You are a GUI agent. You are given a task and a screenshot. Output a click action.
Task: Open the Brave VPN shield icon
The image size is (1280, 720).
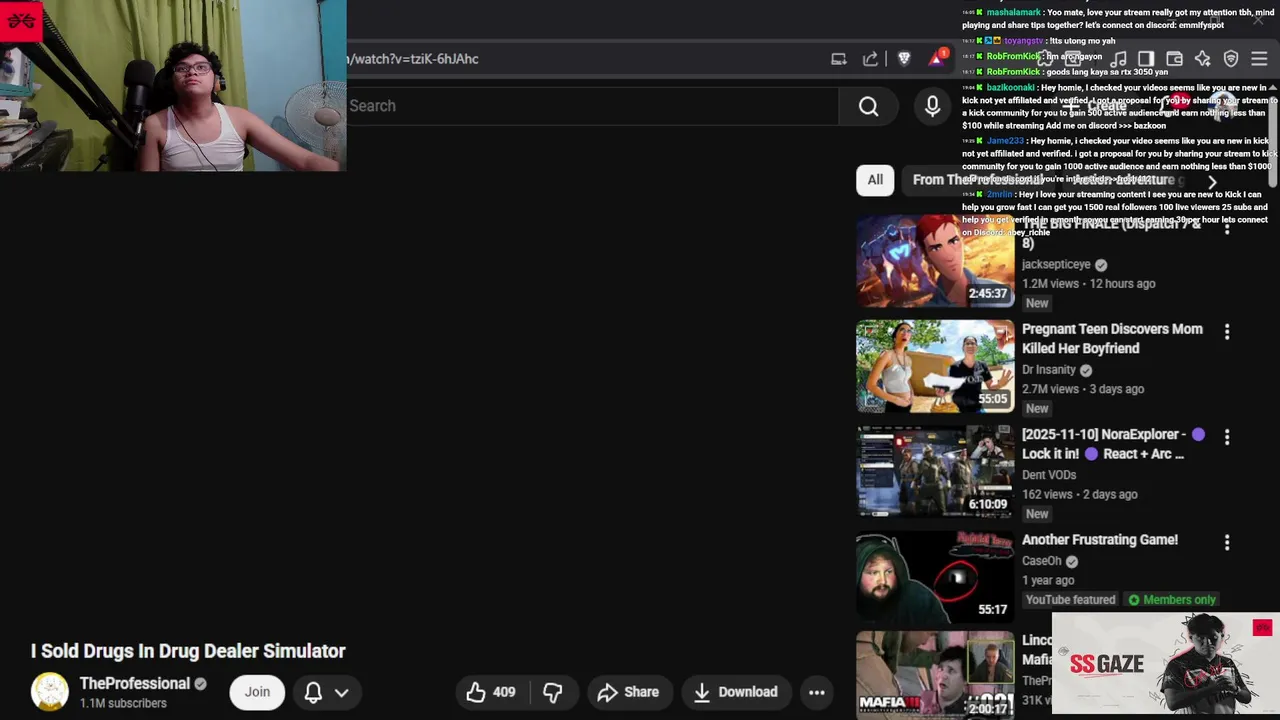pos(1231,59)
